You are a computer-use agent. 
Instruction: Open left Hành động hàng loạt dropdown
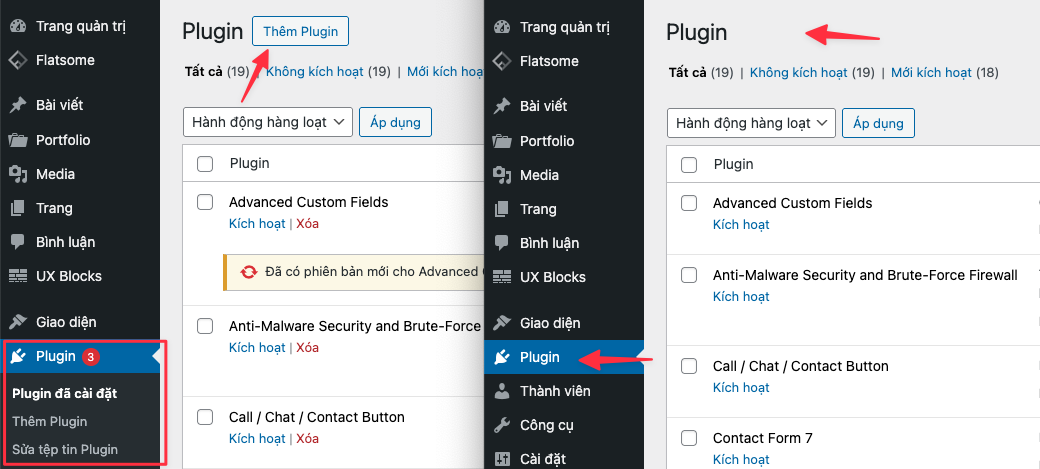click(267, 122)
